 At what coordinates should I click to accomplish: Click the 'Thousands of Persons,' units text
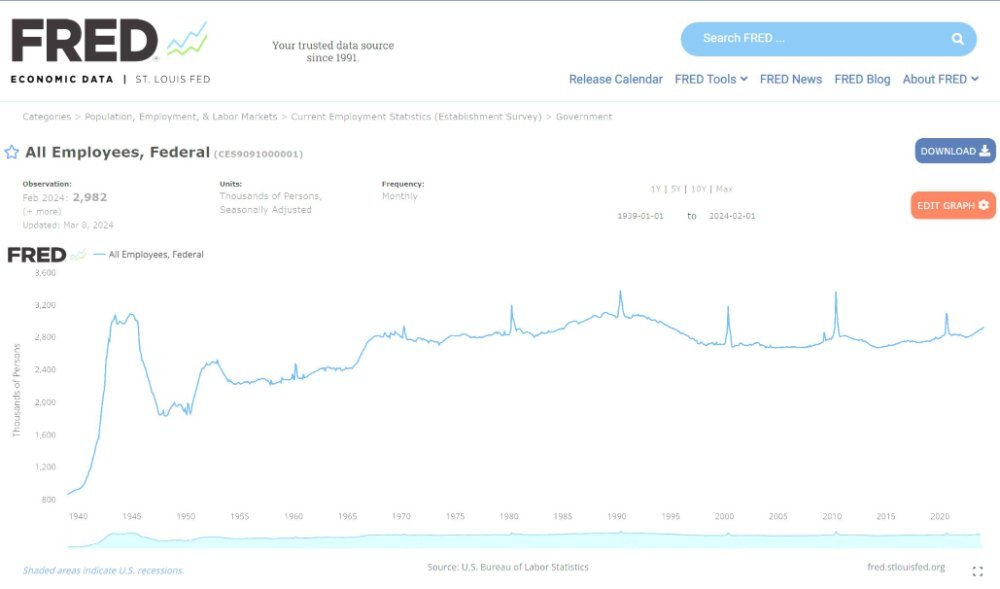[x=270, y=196]
